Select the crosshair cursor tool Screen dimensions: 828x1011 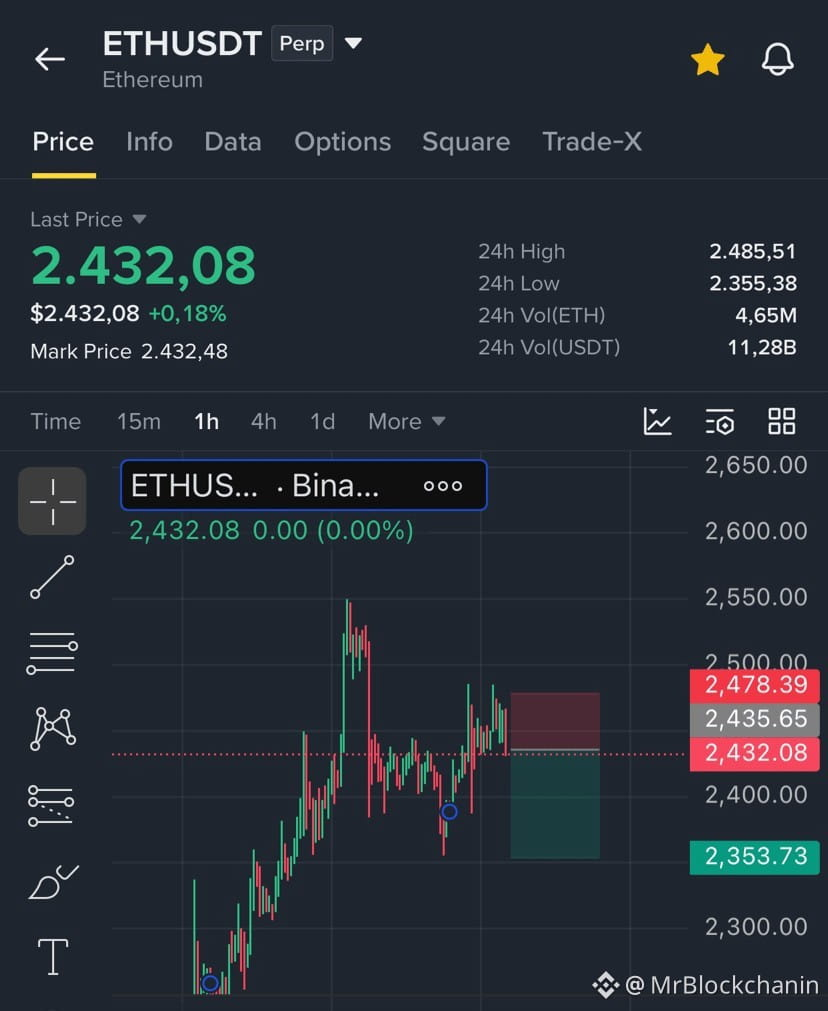(x=52, y=501)
